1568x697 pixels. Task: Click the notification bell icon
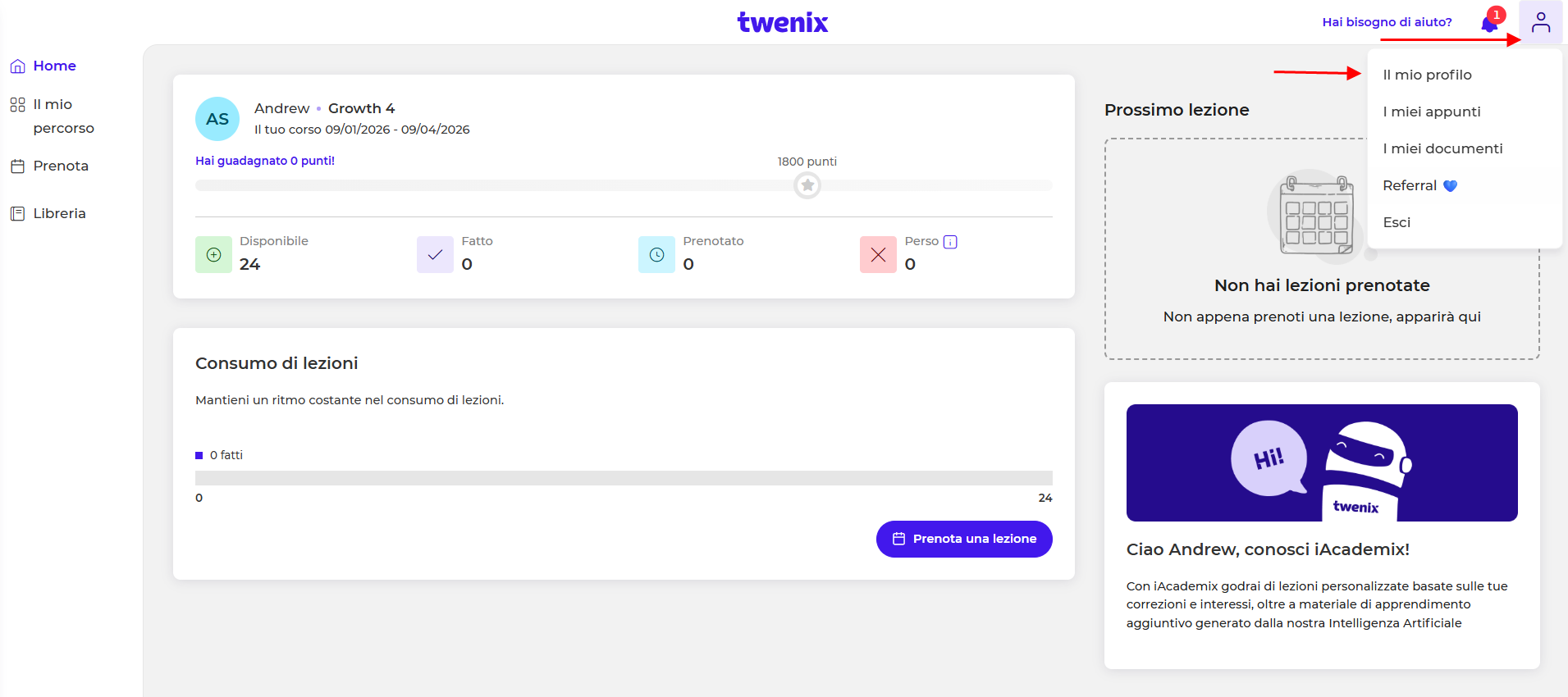tap(1489, 24)
